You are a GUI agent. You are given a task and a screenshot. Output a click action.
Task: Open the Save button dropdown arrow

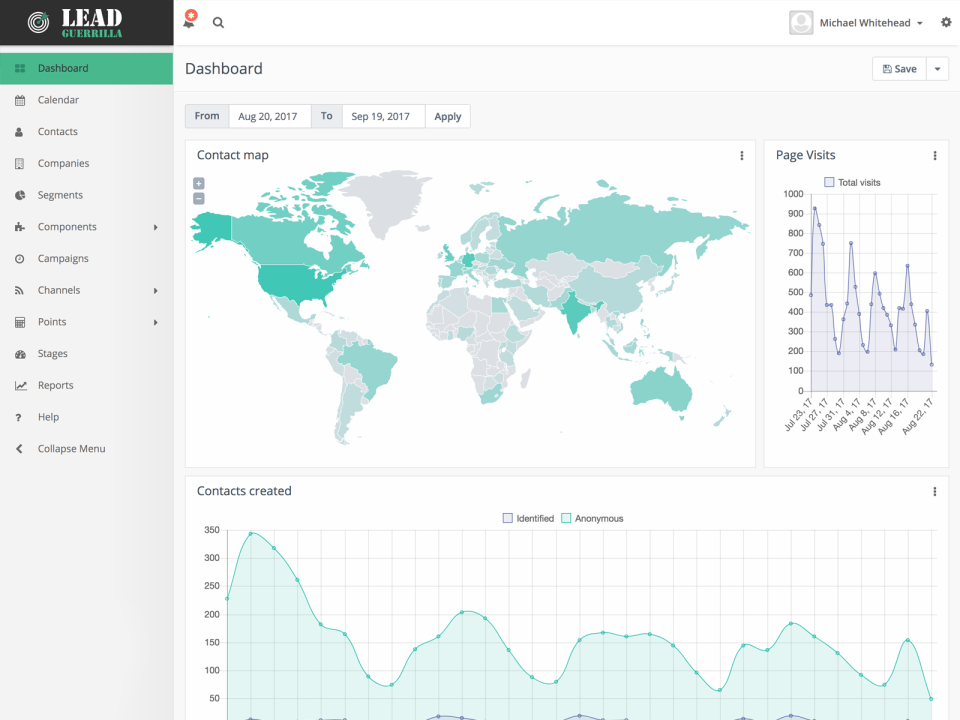937,68
